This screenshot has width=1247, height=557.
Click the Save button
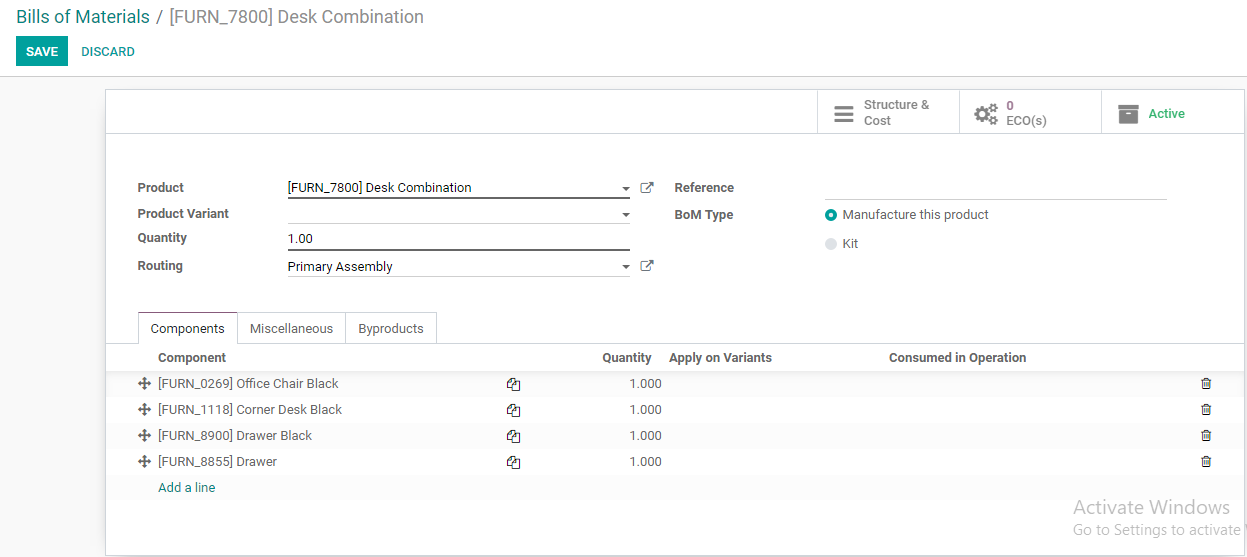point(42,51)
